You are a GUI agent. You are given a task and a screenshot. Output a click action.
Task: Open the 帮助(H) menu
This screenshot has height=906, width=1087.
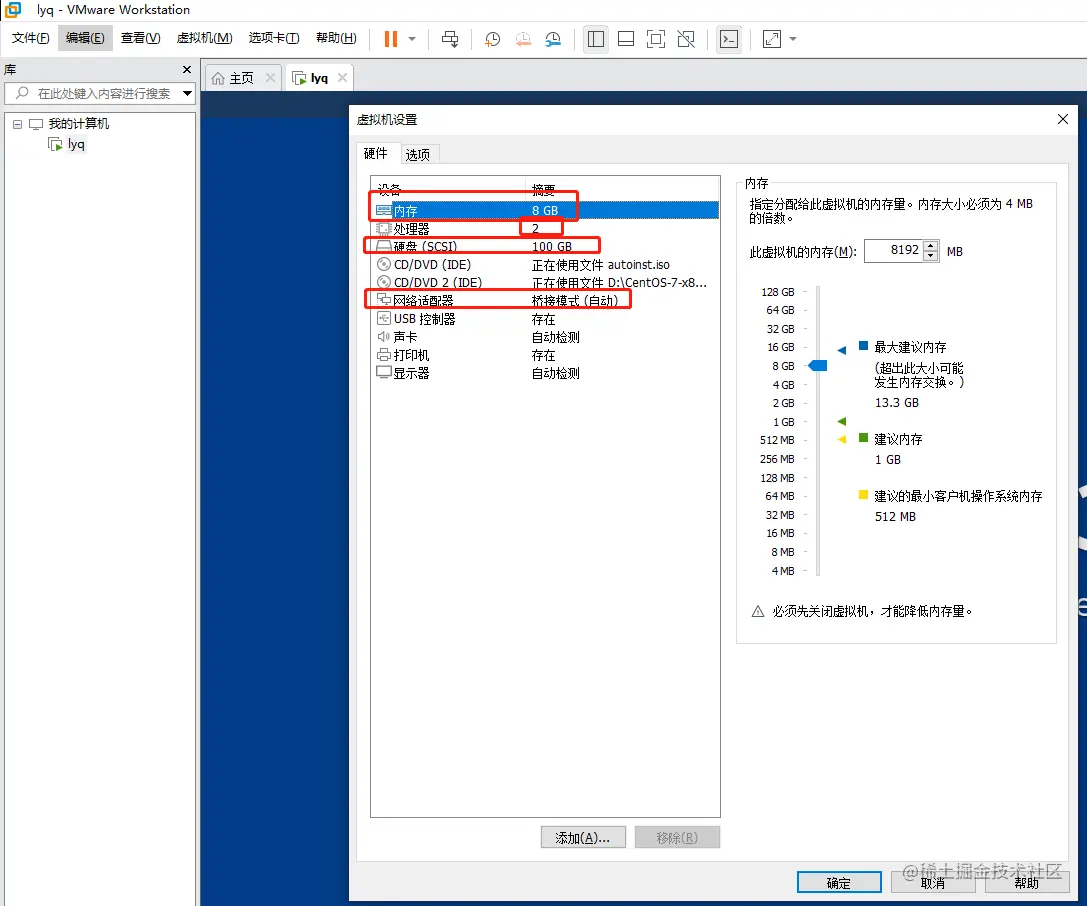coord(336,38)
